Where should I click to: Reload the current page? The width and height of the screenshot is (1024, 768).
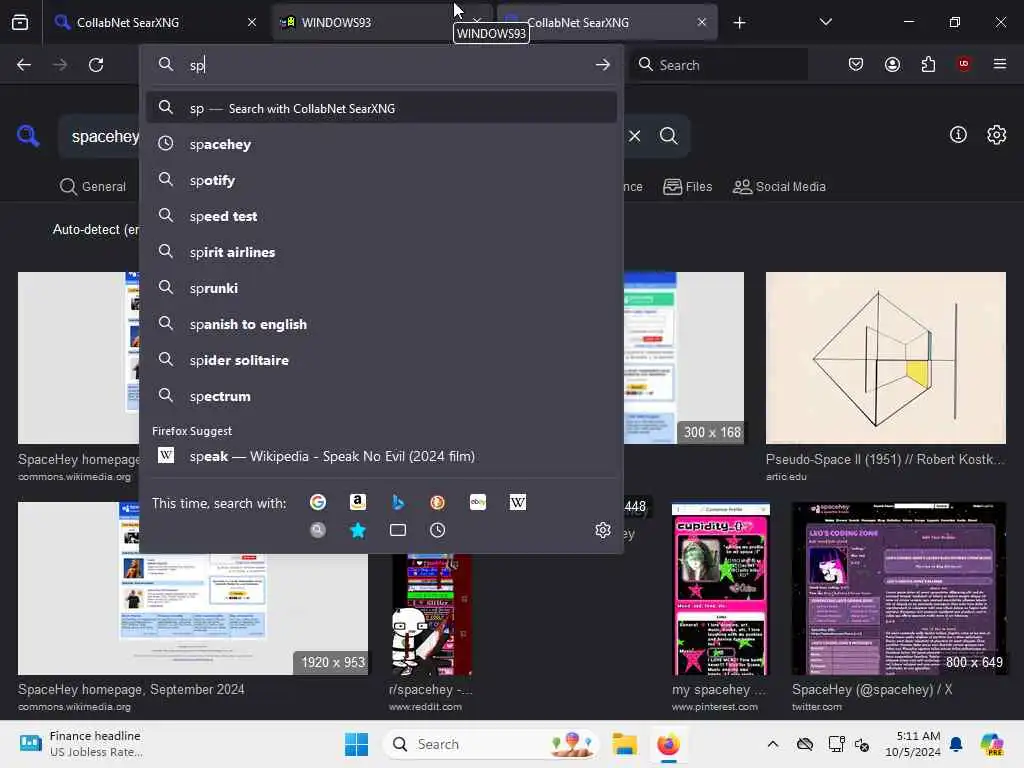pyautogui.click(x=96, y=65)
